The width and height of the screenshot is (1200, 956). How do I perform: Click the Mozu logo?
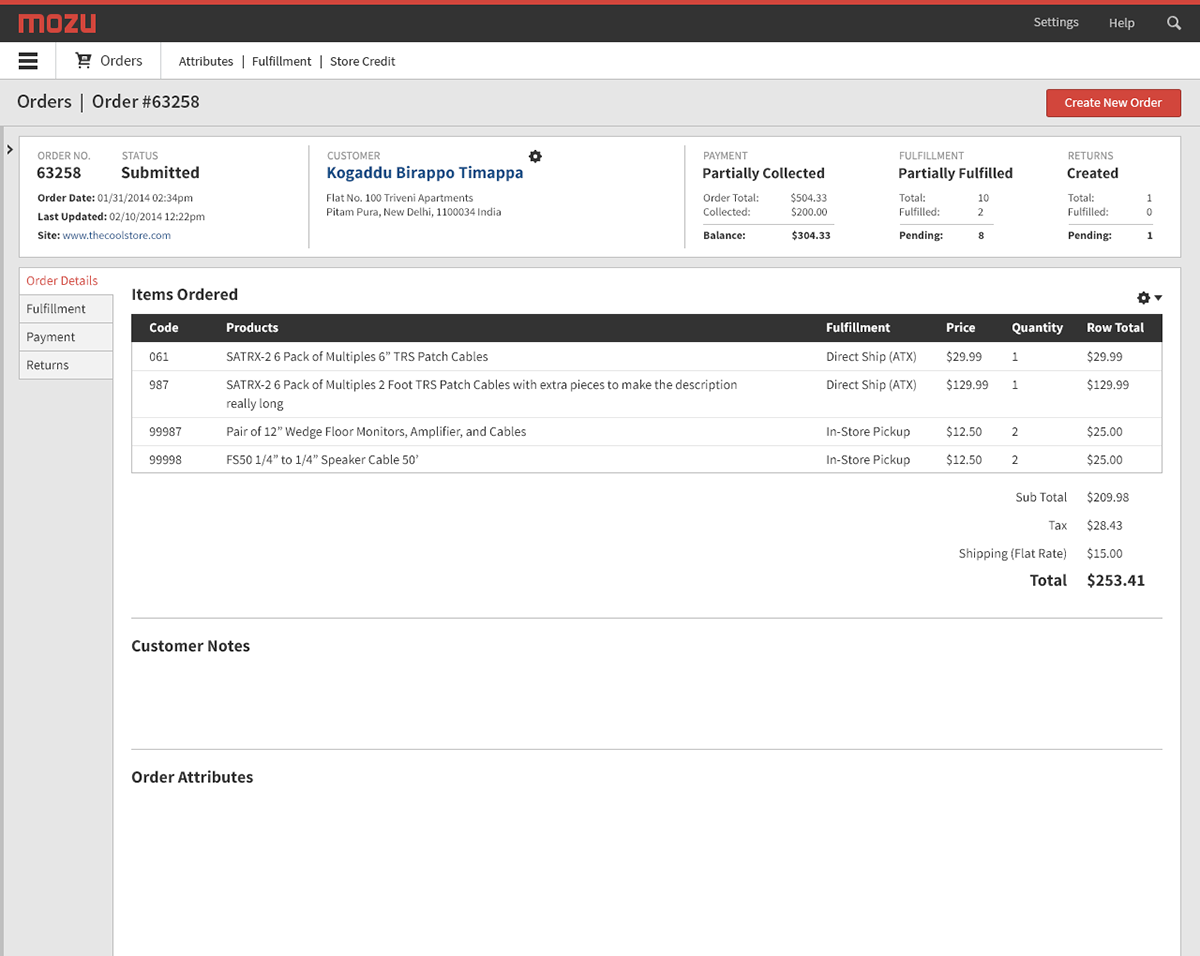click(56, 23)
